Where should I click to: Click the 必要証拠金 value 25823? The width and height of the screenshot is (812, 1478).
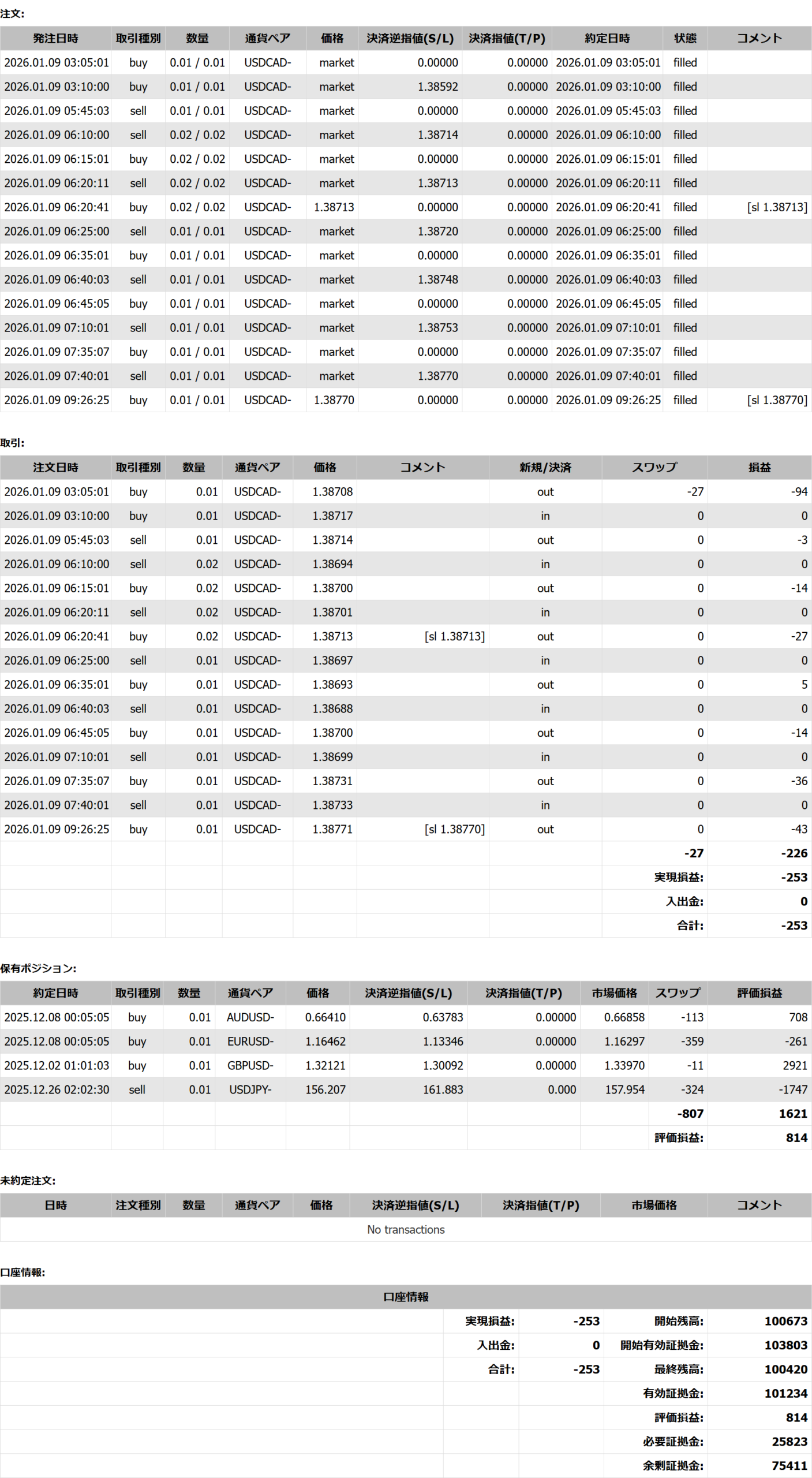click(789, 1441)
